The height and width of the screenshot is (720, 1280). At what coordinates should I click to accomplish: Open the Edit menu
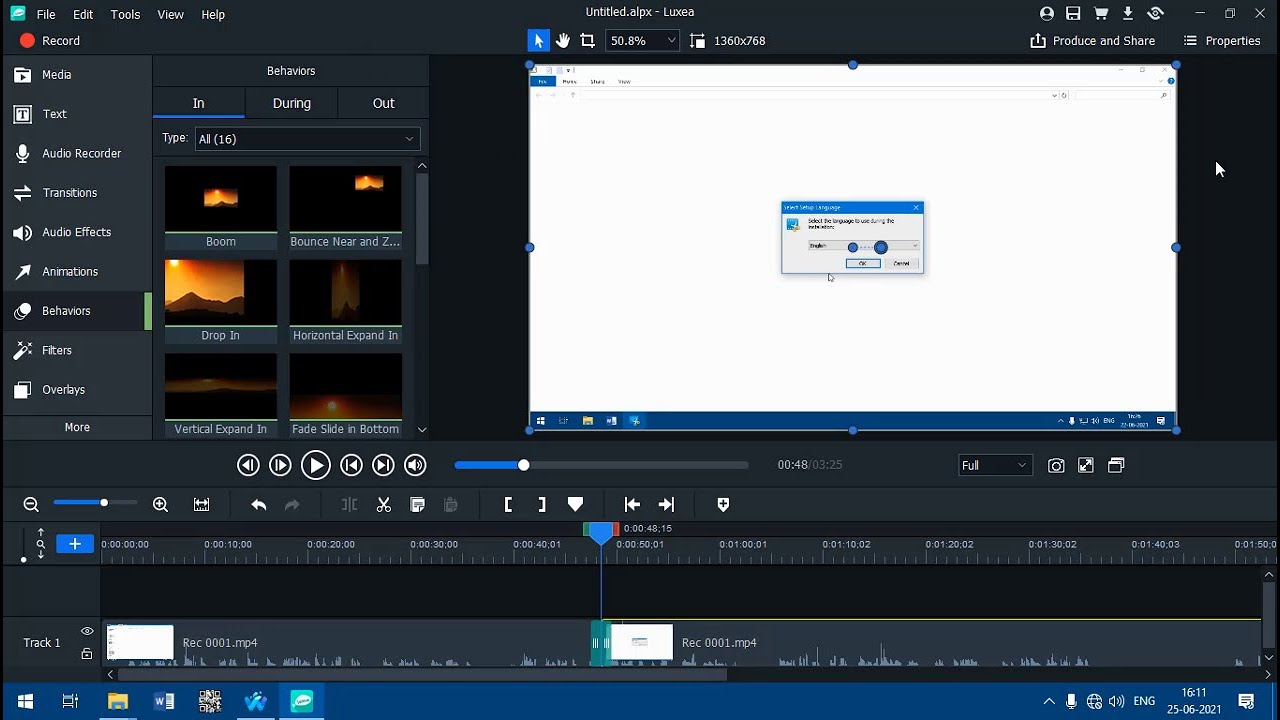click(x=83, y=14)
